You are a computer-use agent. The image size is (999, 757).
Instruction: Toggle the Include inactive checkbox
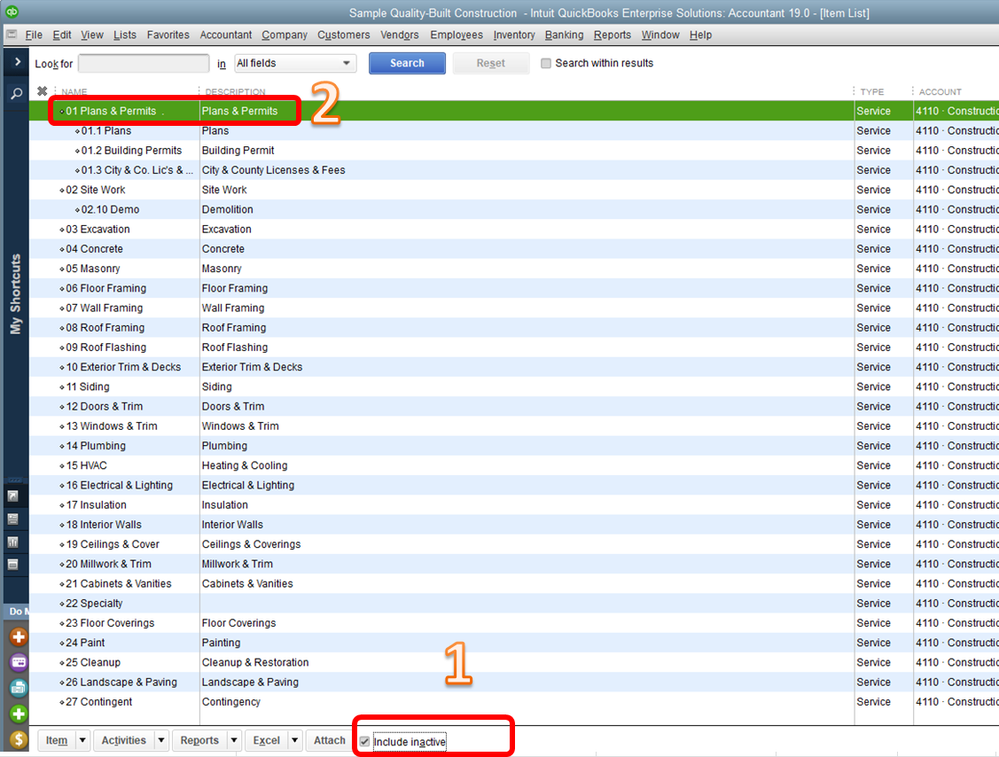[364, 741]
